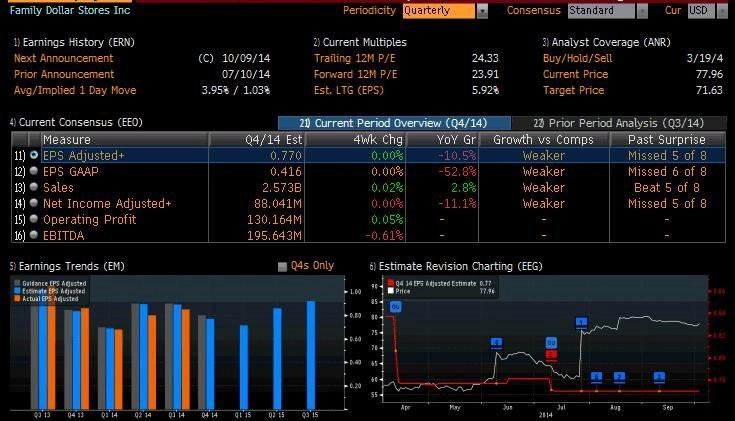Click the blue OU marker in late June

pos(551,343)
